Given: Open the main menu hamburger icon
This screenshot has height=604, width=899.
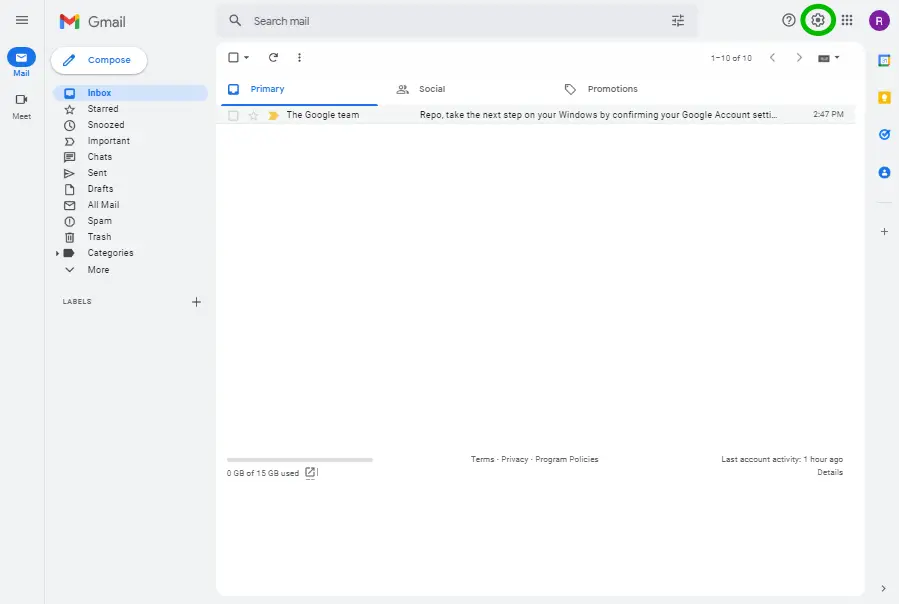Looking at the screenshot, I should (x=22, y=21).
